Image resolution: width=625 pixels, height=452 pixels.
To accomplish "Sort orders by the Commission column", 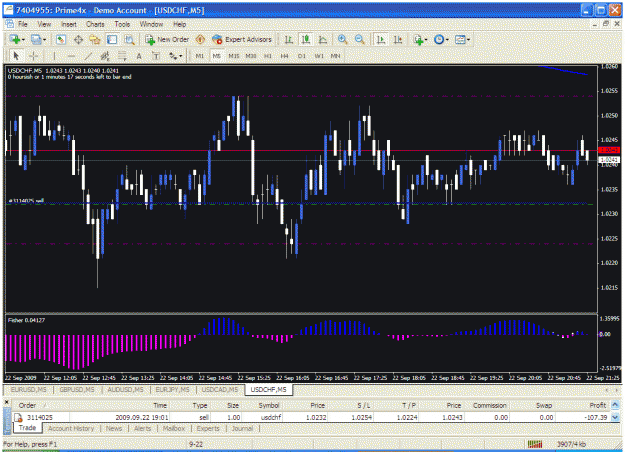I will (x=489, y=405).
